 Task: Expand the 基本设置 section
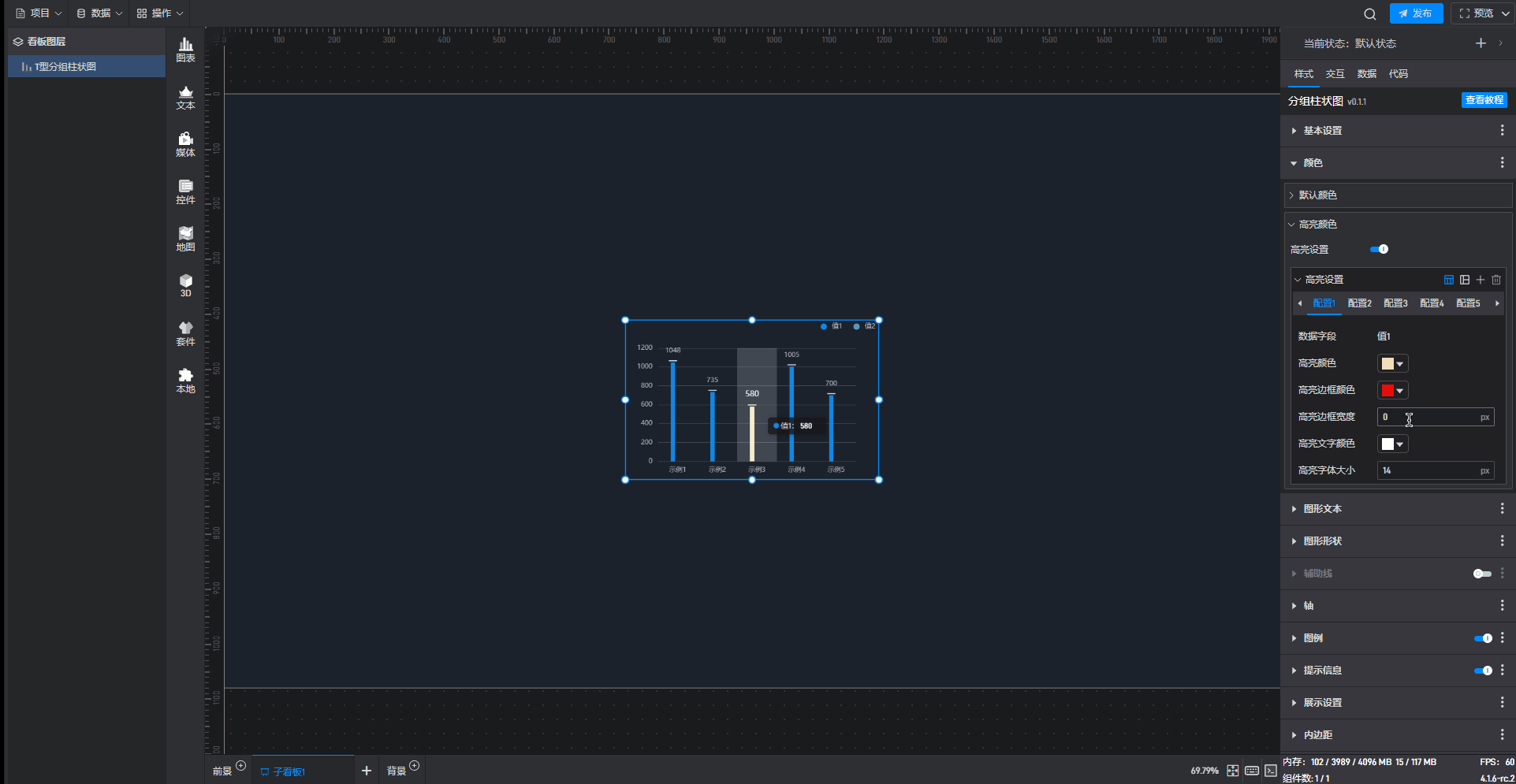[1322, 131]
